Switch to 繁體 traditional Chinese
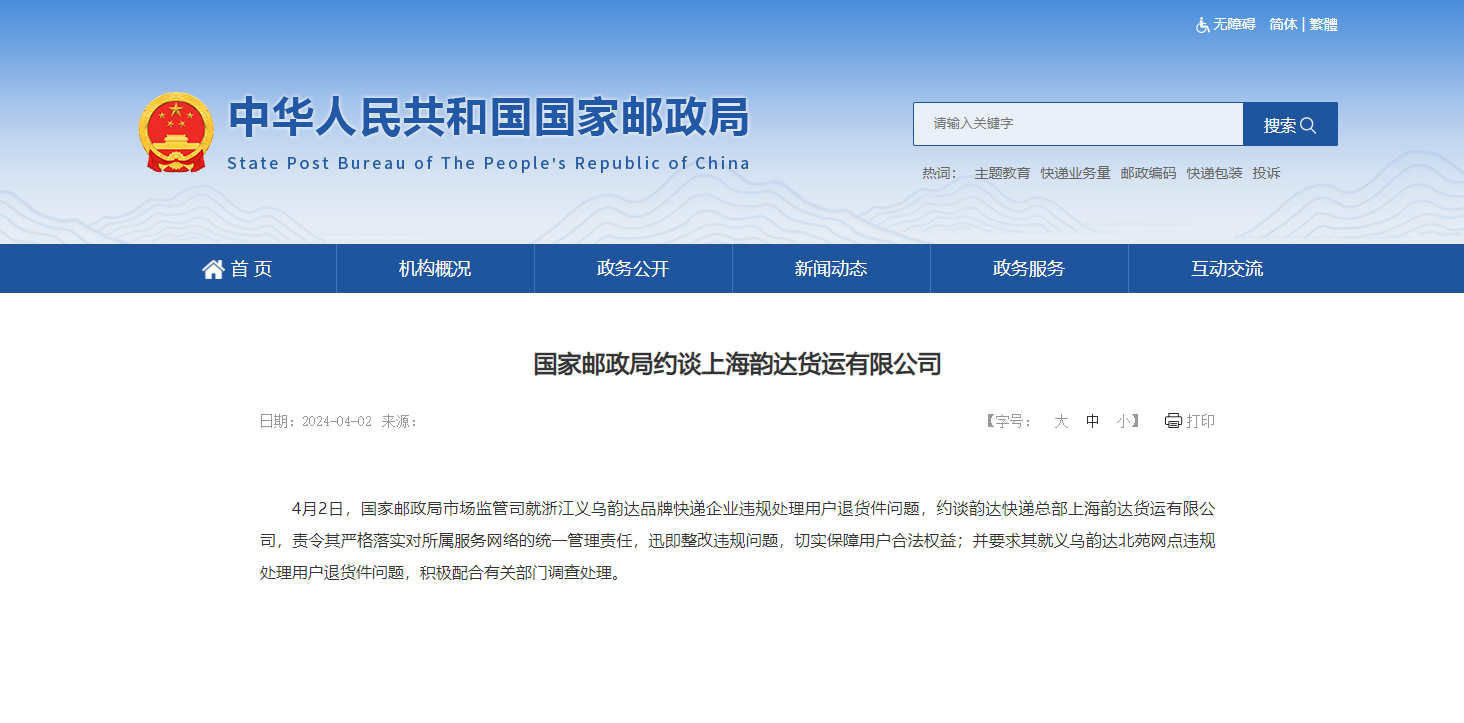1464x723 pixels. point(1324,25)
